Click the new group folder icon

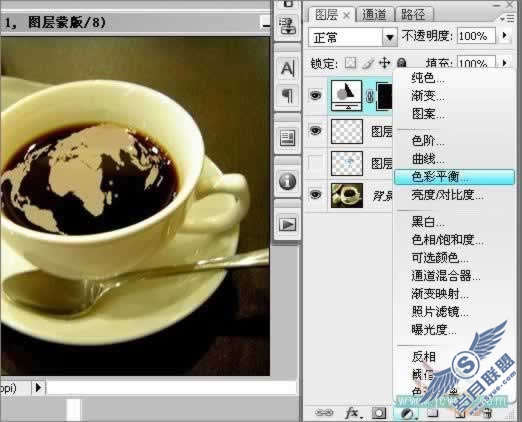433,413
